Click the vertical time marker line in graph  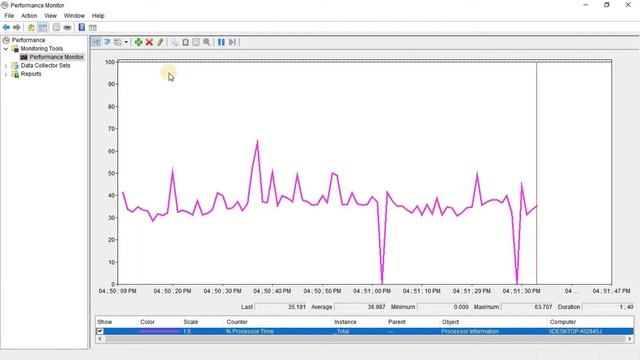click(536, 173)
